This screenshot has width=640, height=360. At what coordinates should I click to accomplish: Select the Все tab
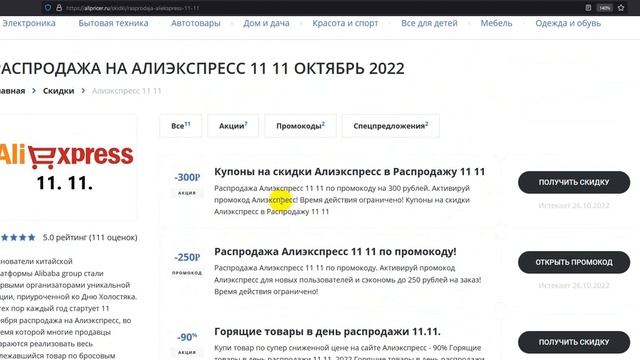point(180,126)
